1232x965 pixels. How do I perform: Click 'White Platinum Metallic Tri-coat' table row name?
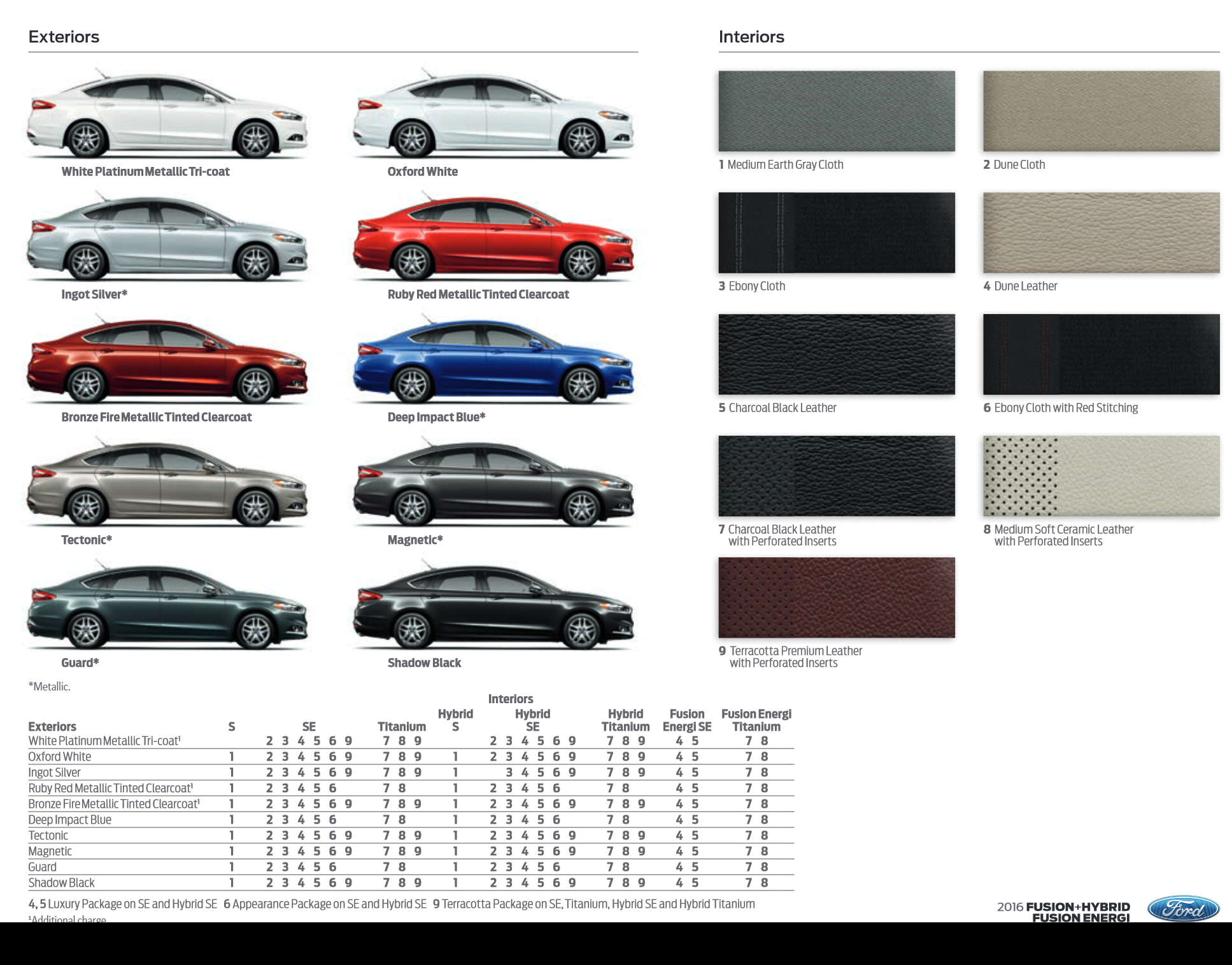coord(104,741)
